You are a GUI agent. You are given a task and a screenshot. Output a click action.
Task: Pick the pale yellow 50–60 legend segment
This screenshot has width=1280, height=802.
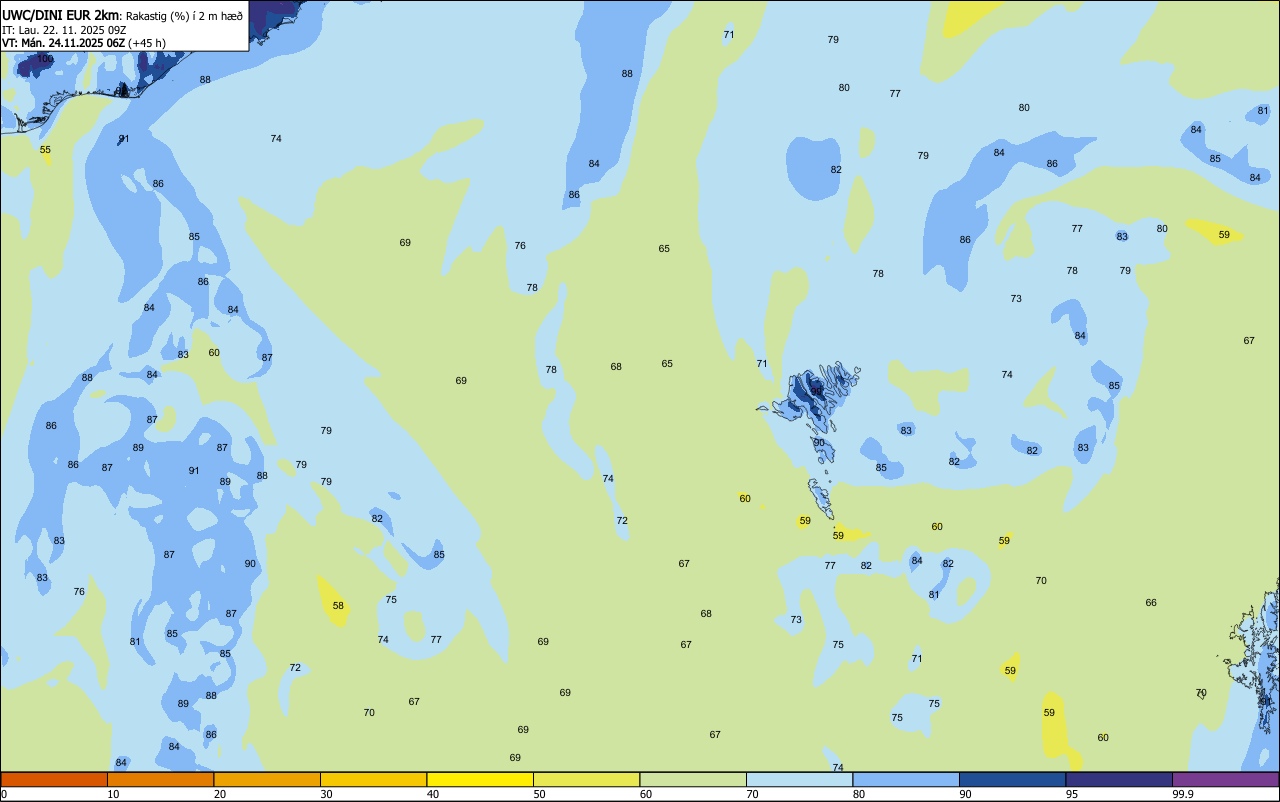[586, 779]
